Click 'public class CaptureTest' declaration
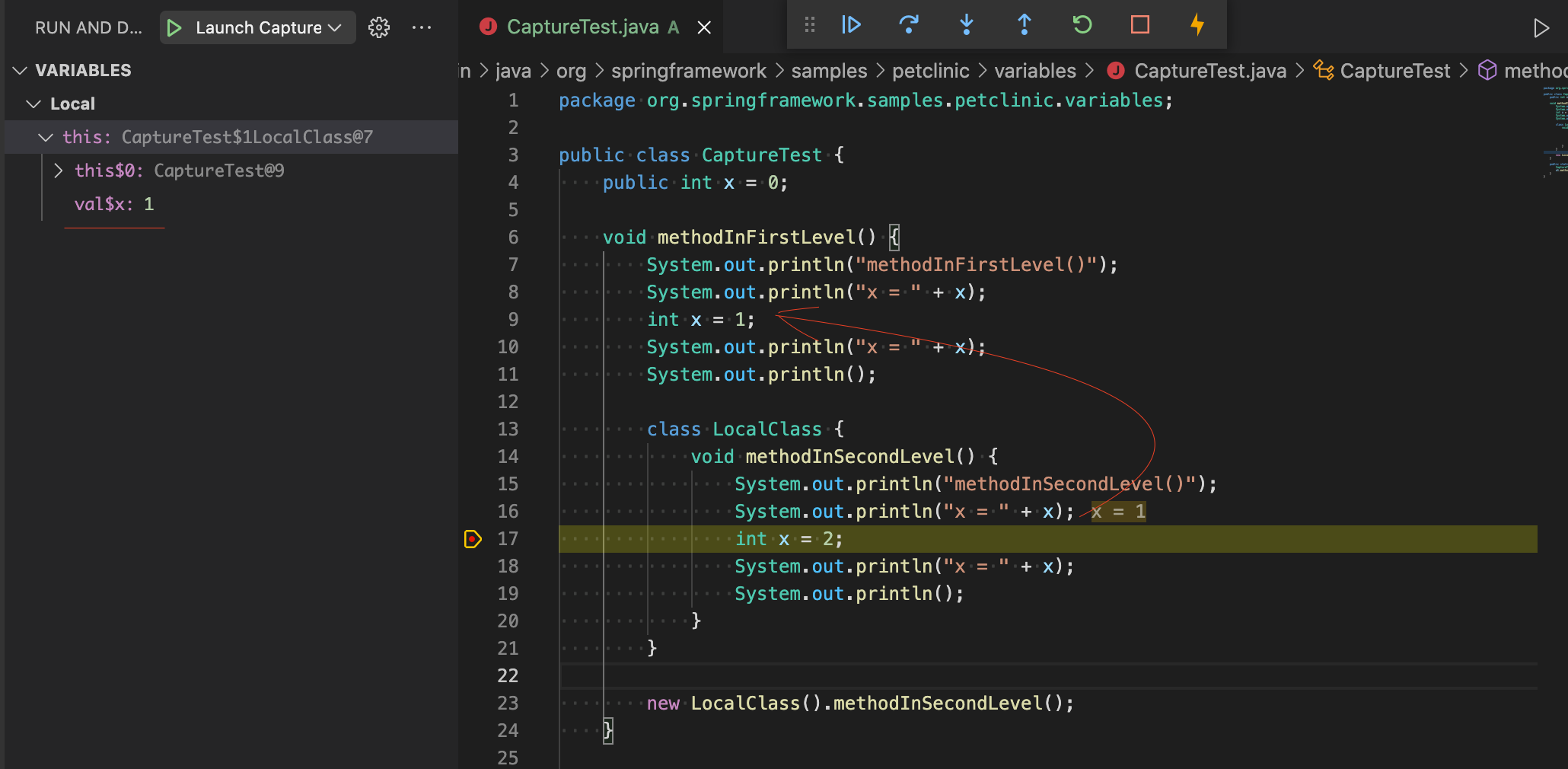This screenshot has width=1568, height=769. pos(701,155)
